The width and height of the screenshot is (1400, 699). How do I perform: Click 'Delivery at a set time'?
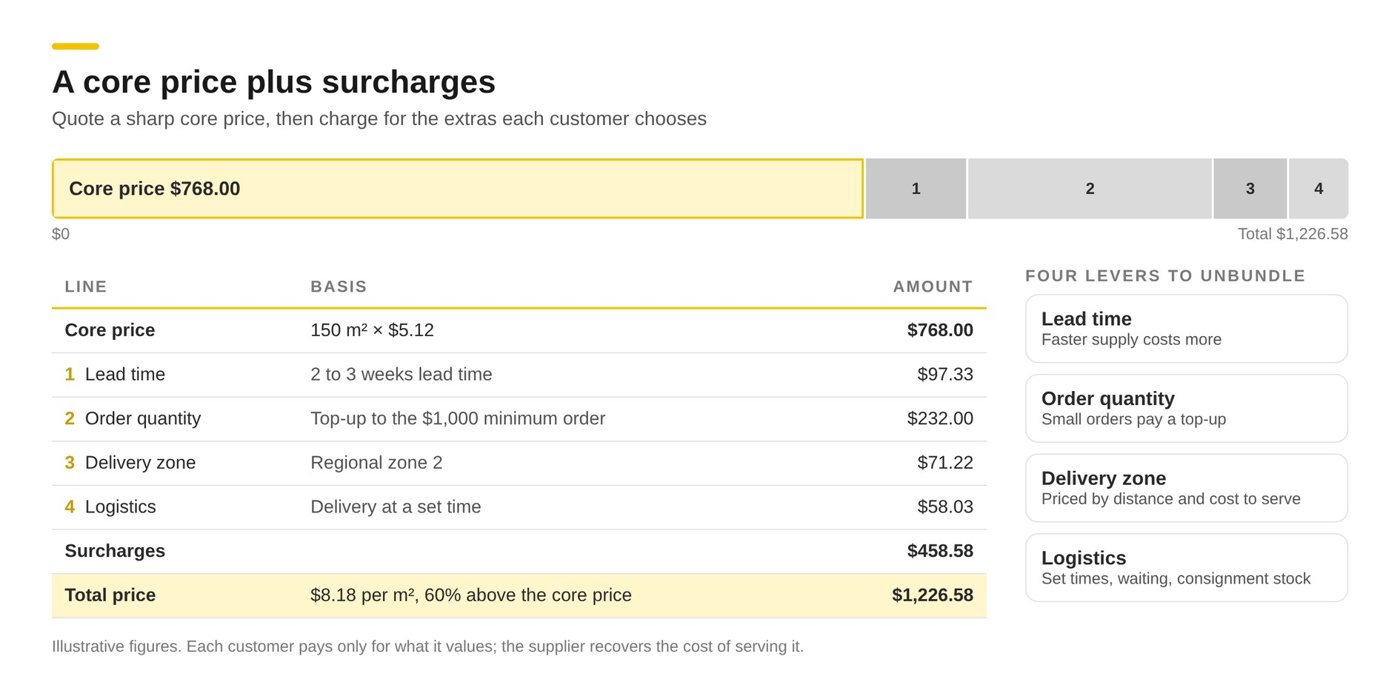[x=396, y=506]
